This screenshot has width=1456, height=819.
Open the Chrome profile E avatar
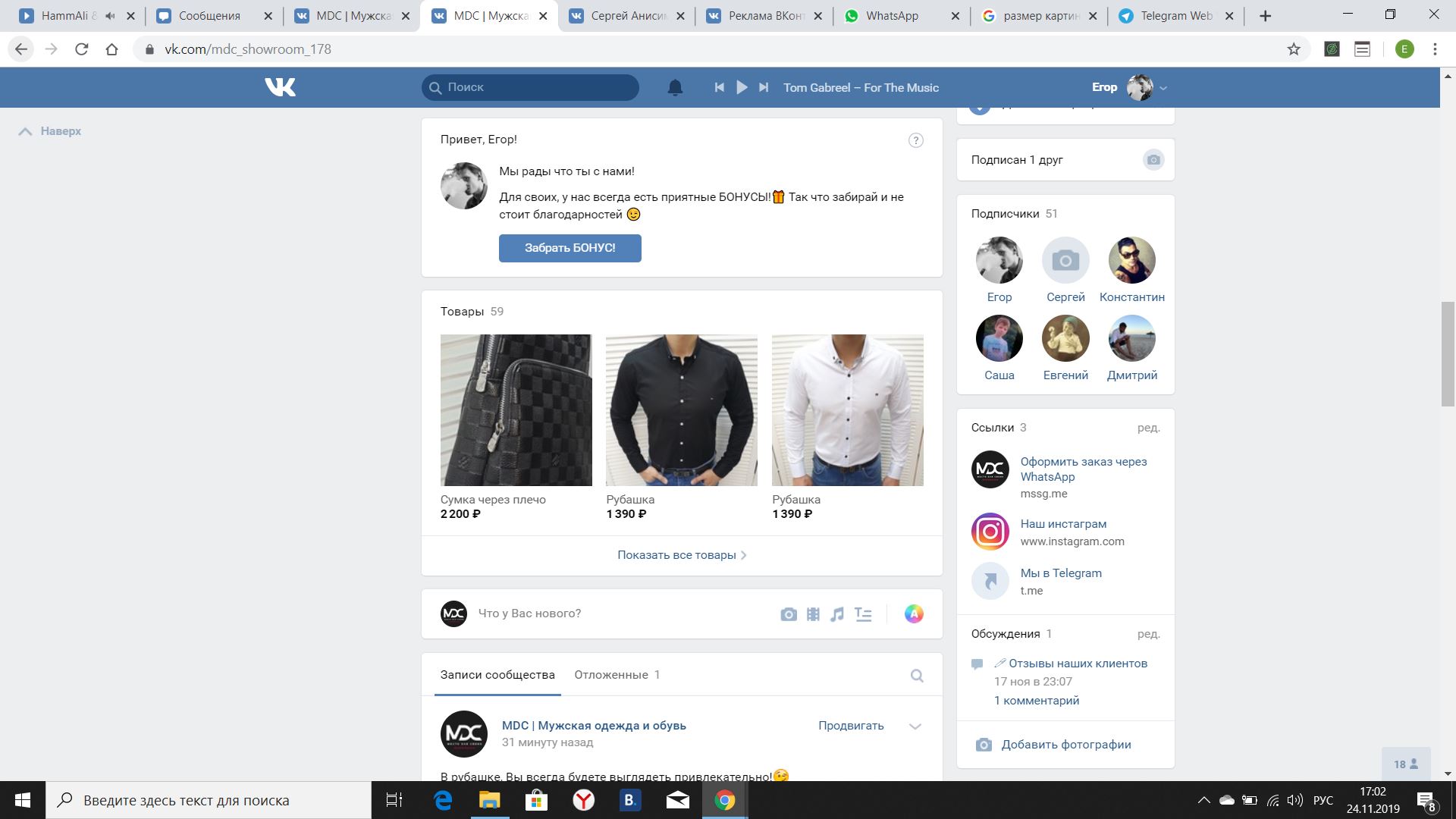click(x=1404, y=49)
